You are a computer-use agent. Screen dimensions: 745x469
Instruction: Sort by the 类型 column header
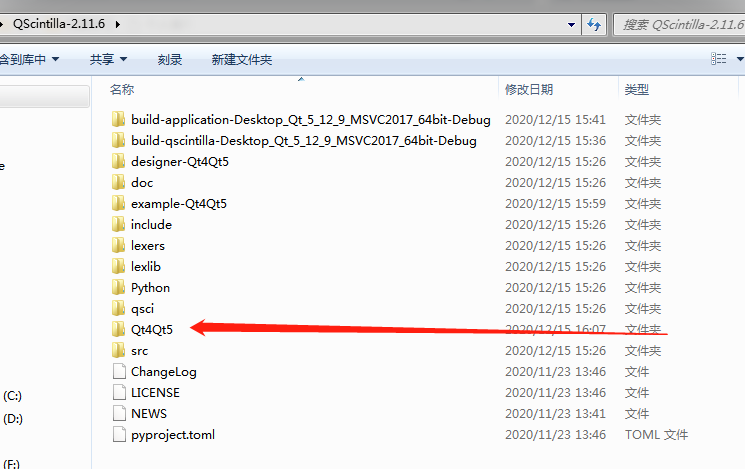point(636,89)
